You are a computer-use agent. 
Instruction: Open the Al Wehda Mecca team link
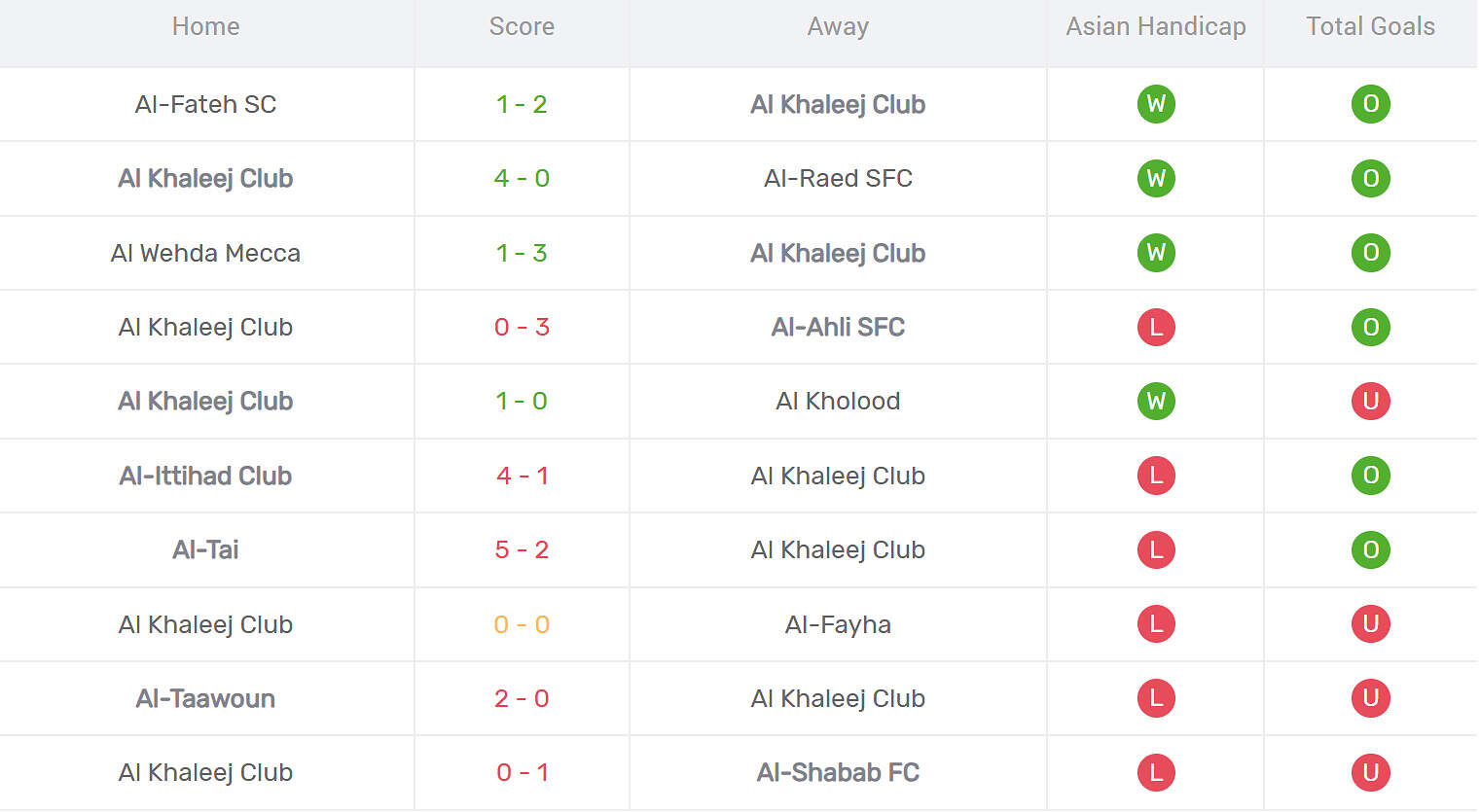(205, 253)
